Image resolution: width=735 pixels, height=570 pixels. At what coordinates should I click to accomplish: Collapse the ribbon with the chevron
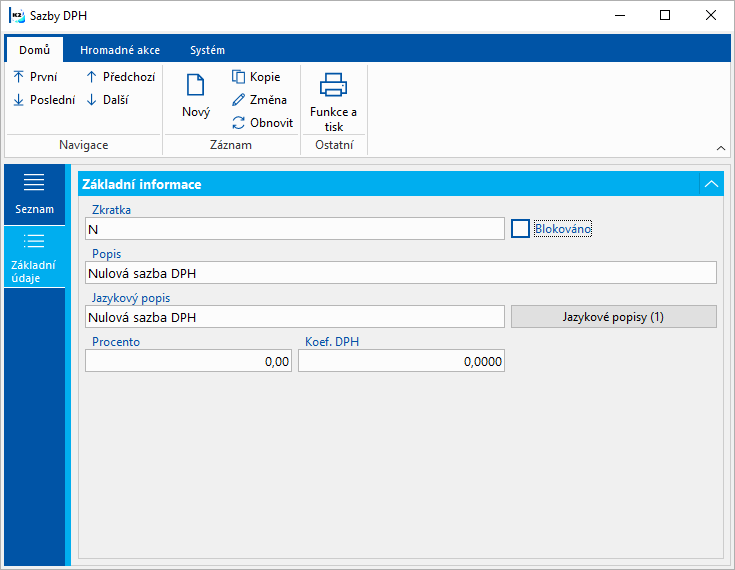(720, 148)
